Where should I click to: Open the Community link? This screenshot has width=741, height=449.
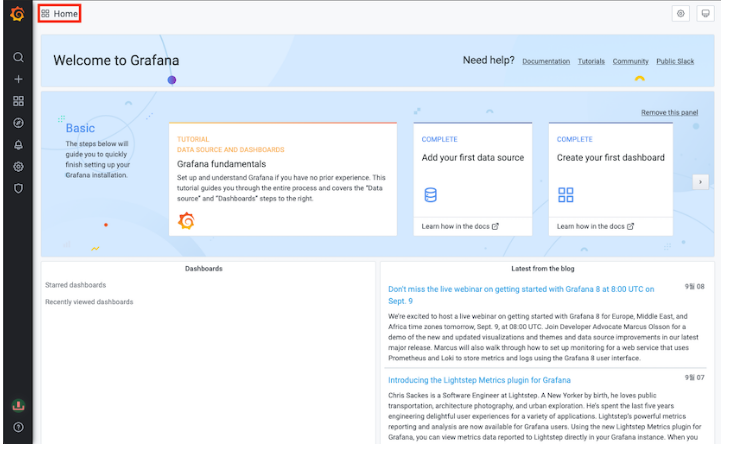630,61
